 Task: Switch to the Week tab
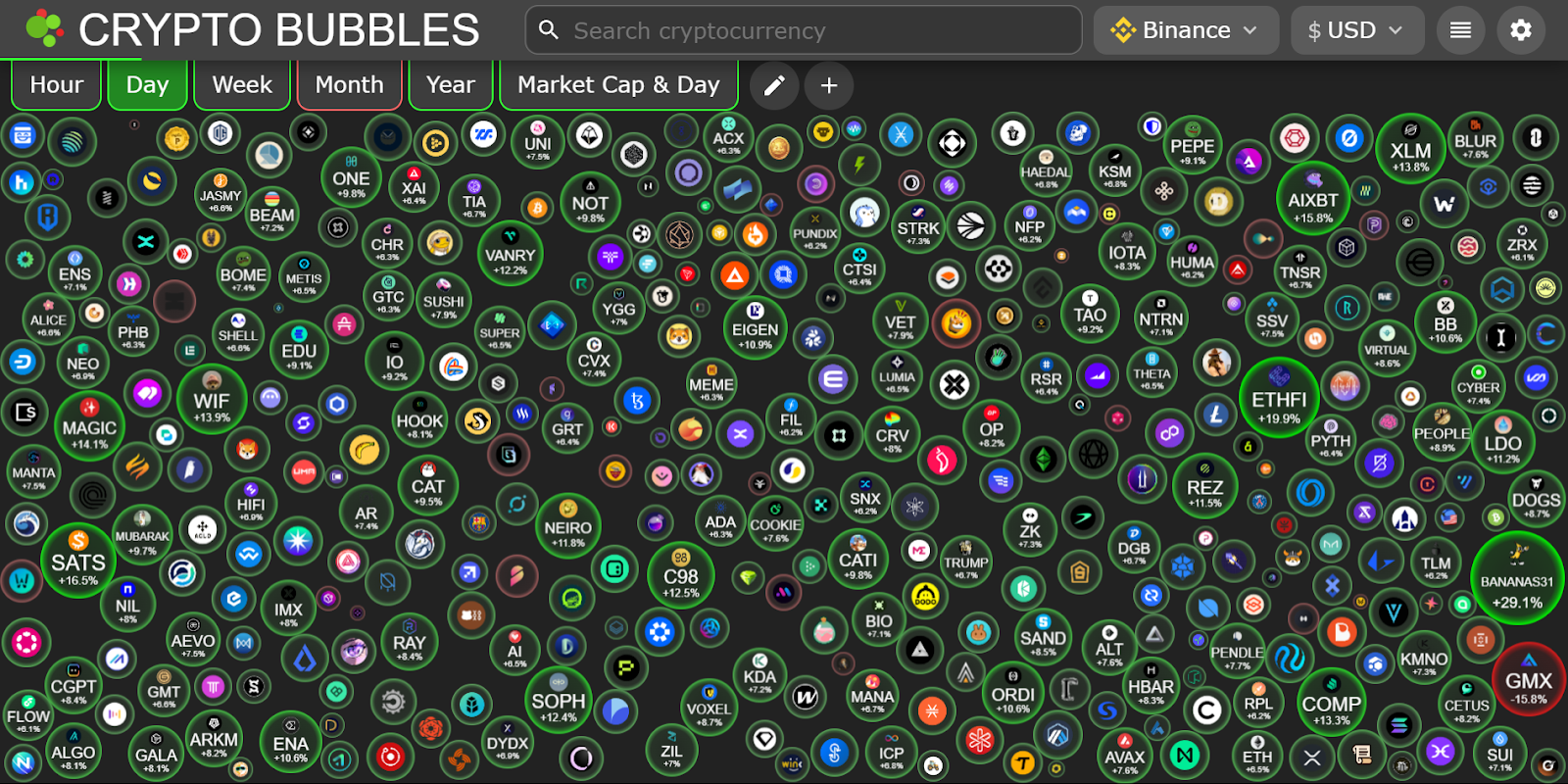pos(242,85)
